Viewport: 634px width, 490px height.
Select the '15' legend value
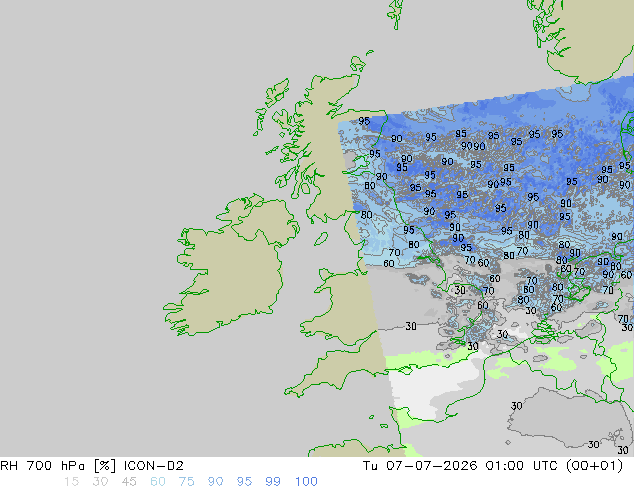point(71,482)
